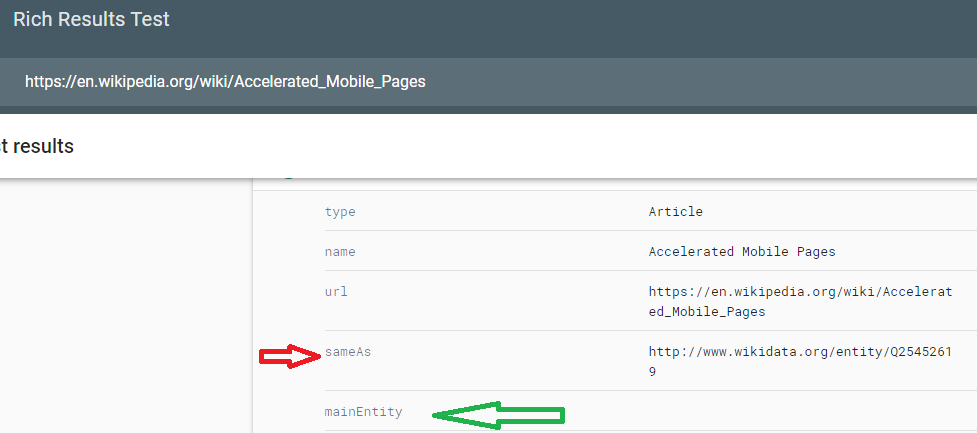Click the Rich Results Test title

click(91, 19)
